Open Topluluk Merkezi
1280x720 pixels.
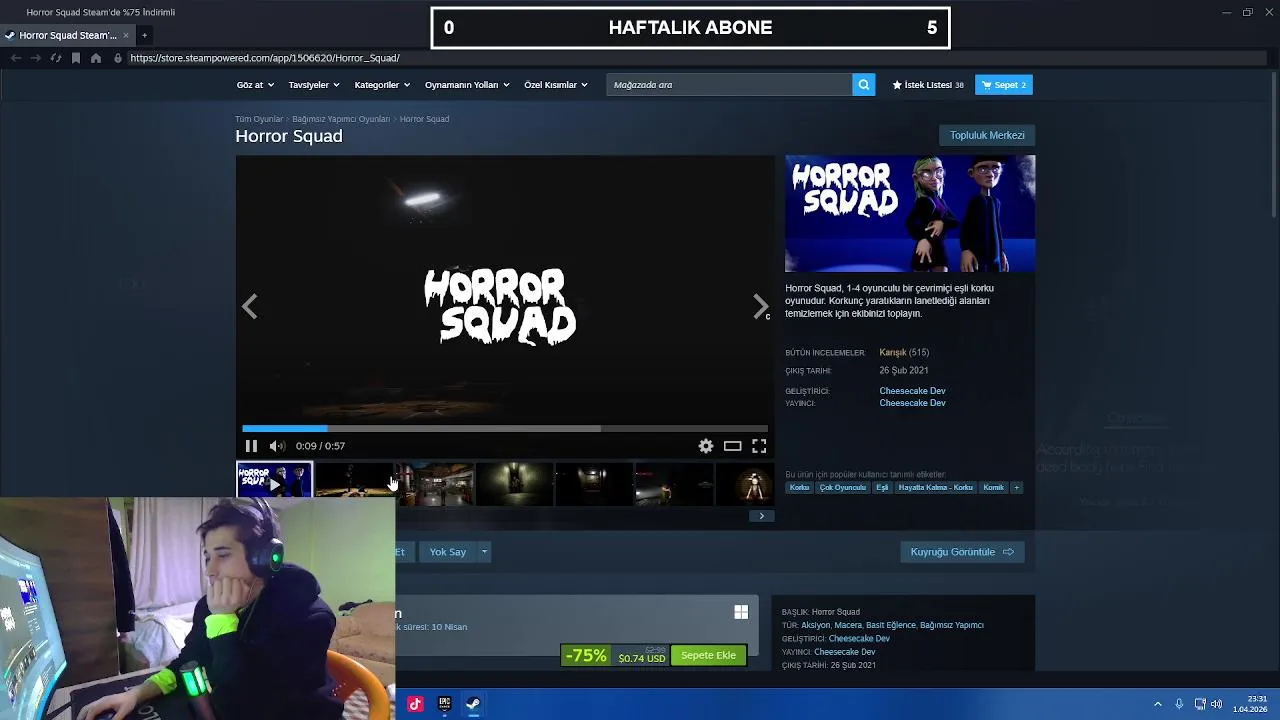tap(987, 135)
